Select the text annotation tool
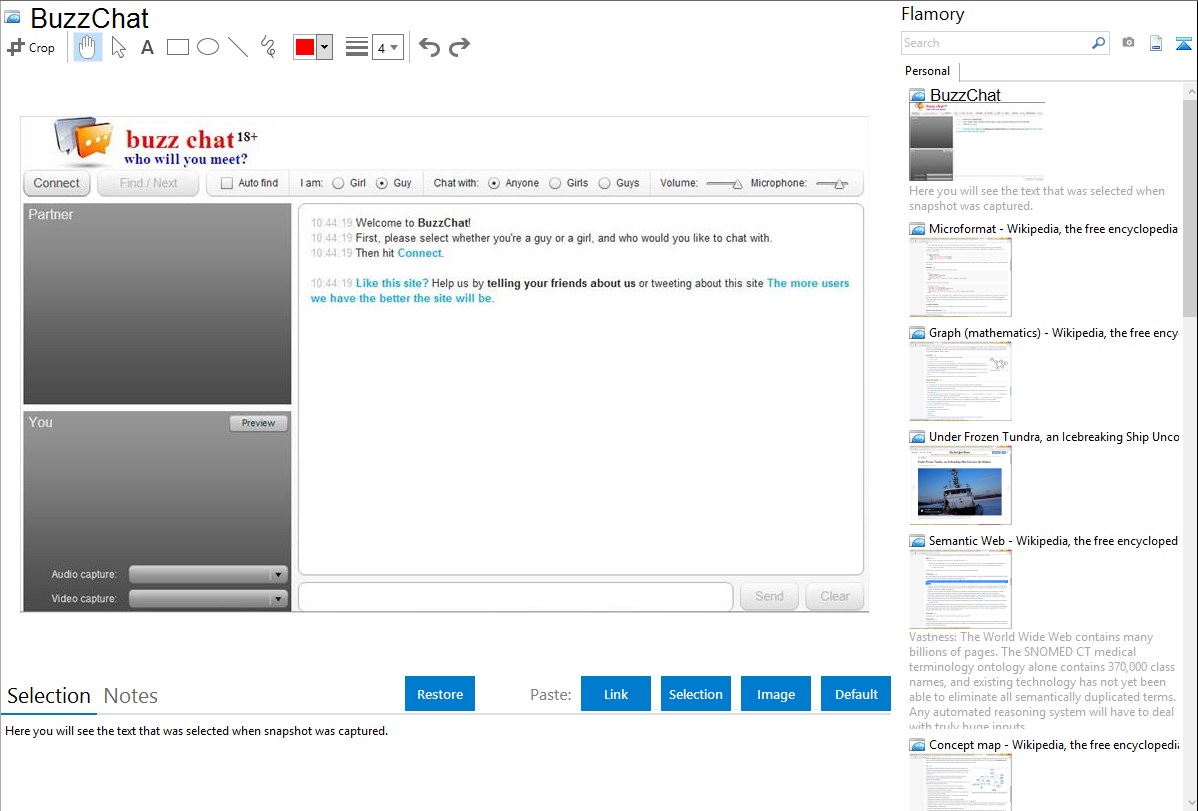This screenshot has width=1198, height=811. [147, 47]
